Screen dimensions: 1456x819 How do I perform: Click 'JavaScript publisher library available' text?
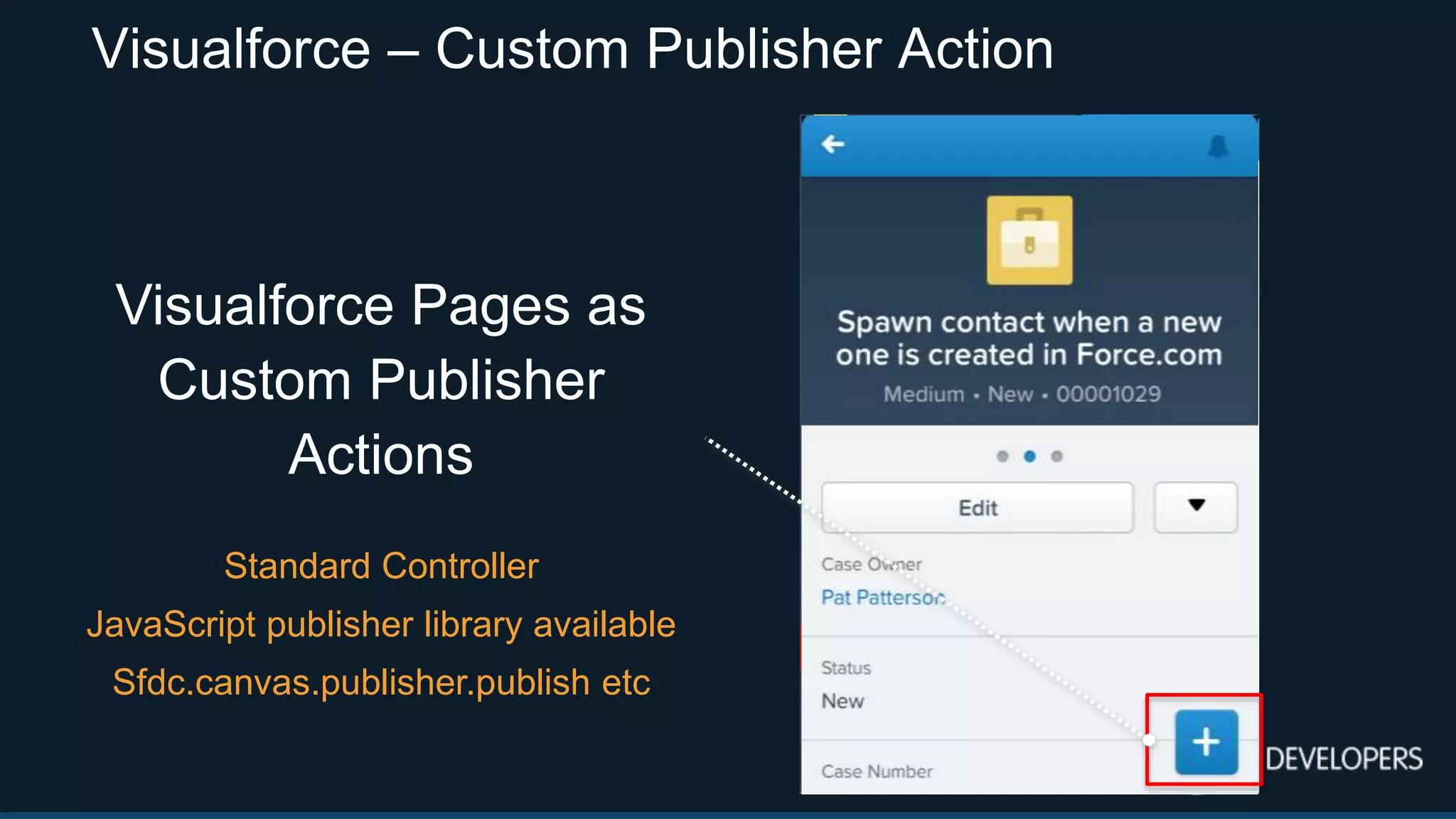point(381,625)
